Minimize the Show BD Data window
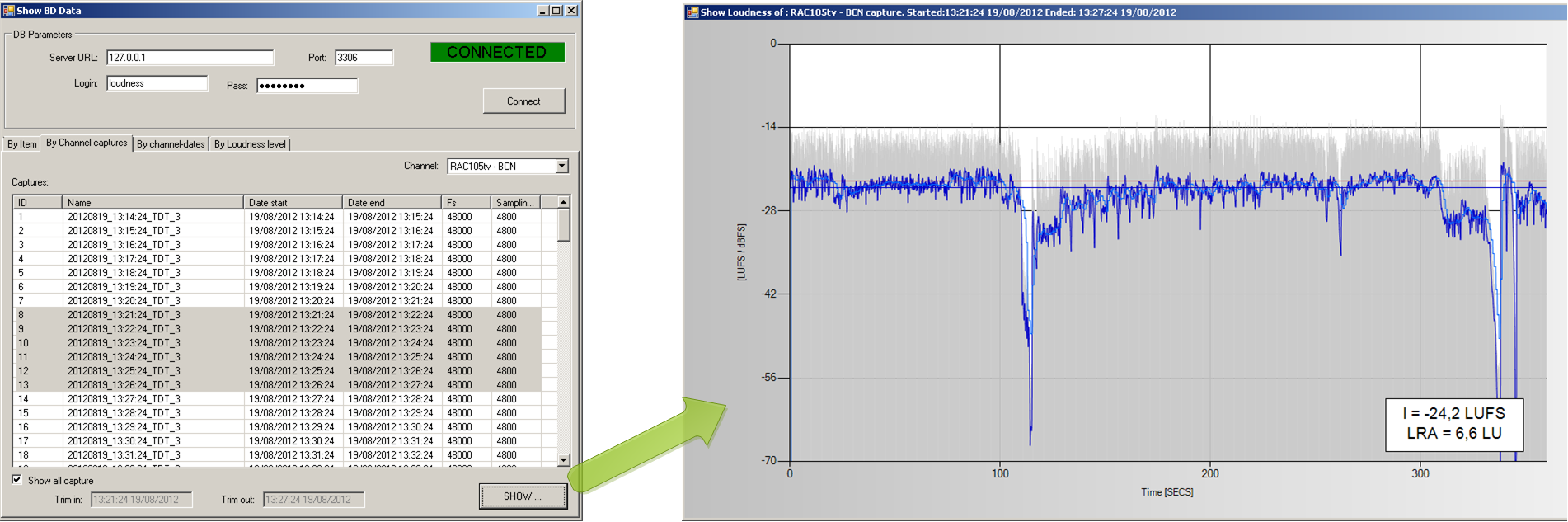Viewport: 1568px width, 522px height. point(542,11)
